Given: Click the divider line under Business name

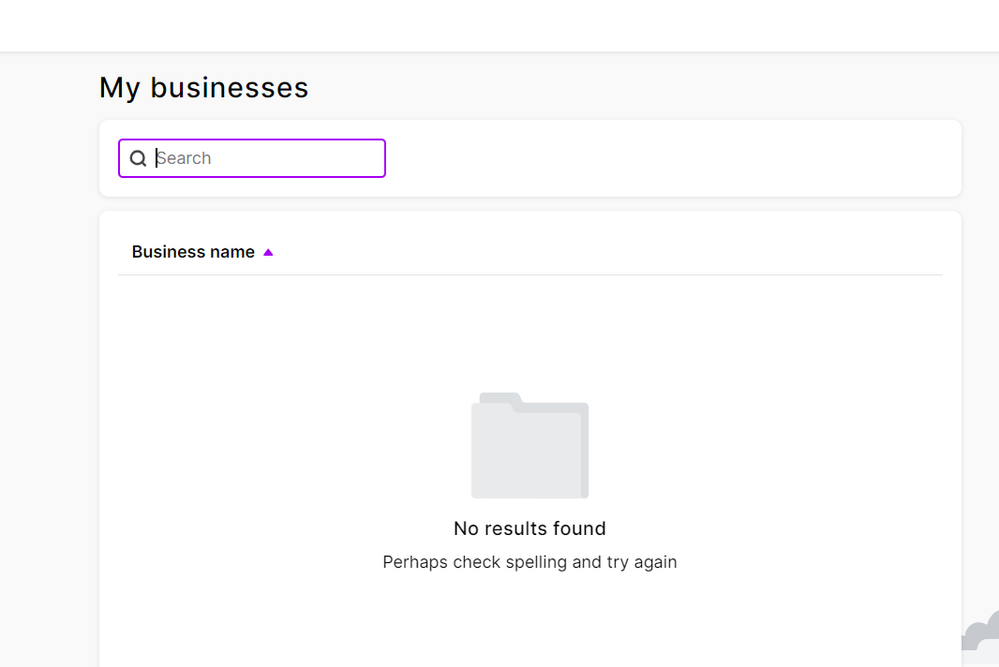Looking at the screenshot, I should 530,274.
